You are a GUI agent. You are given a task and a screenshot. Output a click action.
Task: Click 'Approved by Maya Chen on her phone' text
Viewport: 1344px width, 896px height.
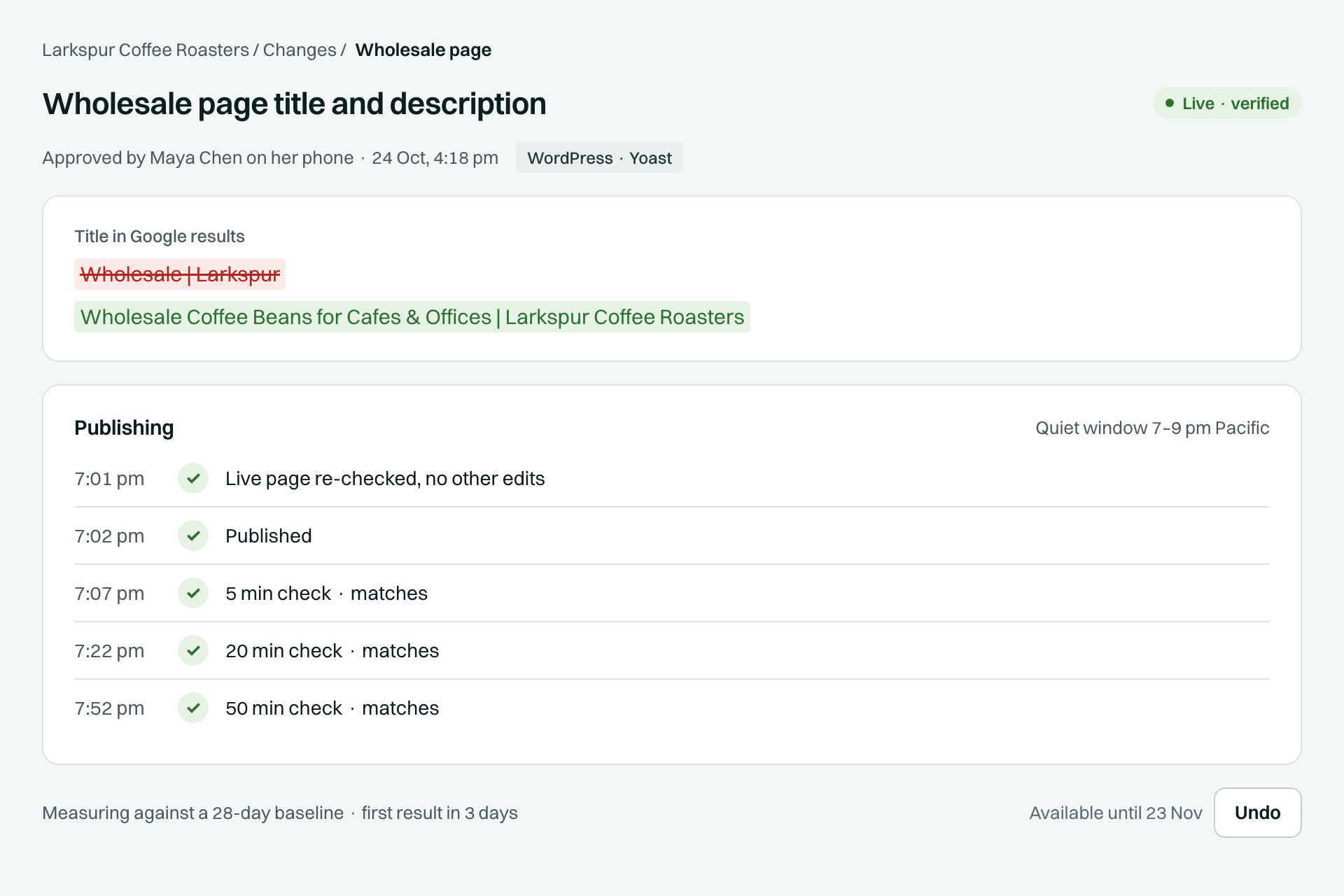click(198, 158)
